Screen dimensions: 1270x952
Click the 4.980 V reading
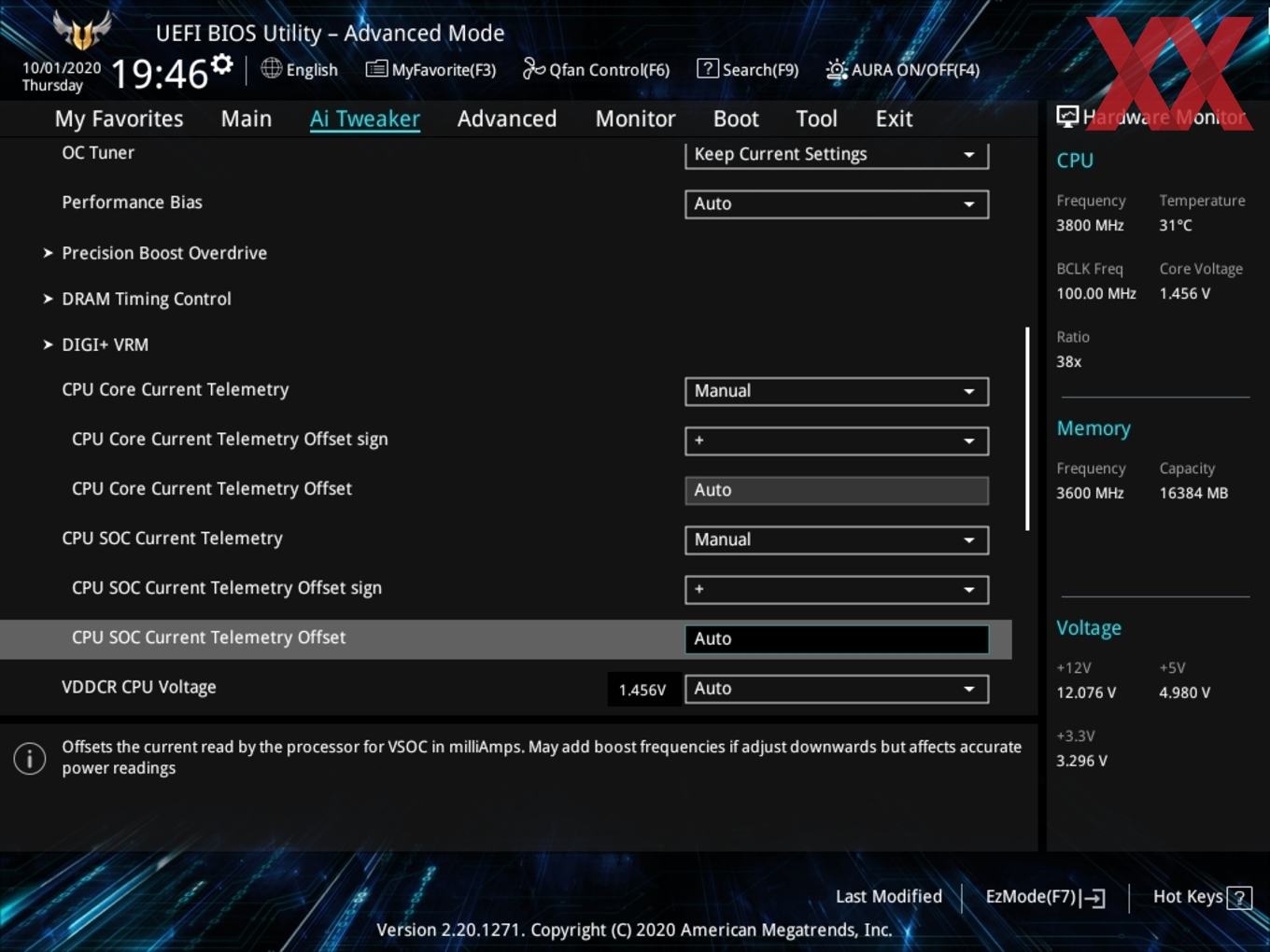(1185, 693)
